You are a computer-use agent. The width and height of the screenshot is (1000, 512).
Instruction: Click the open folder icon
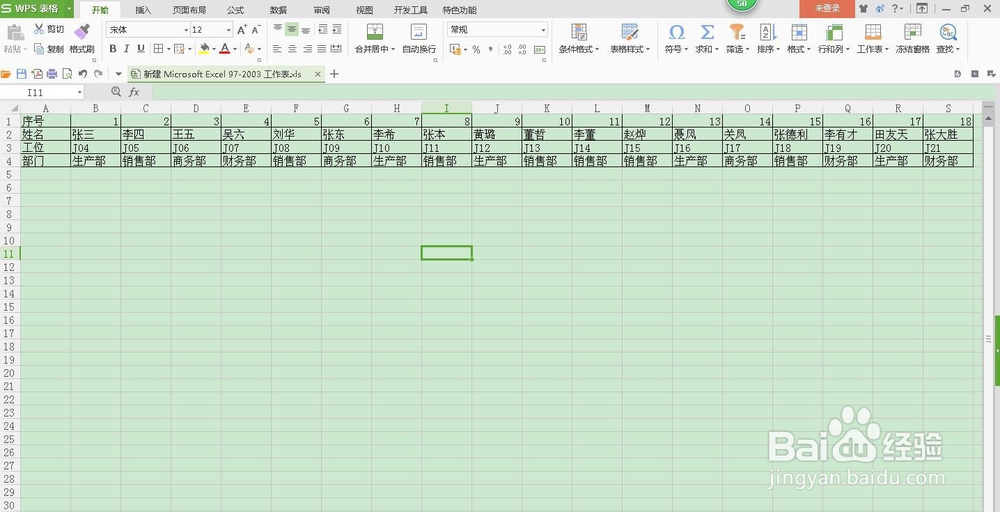click(6, 74)
